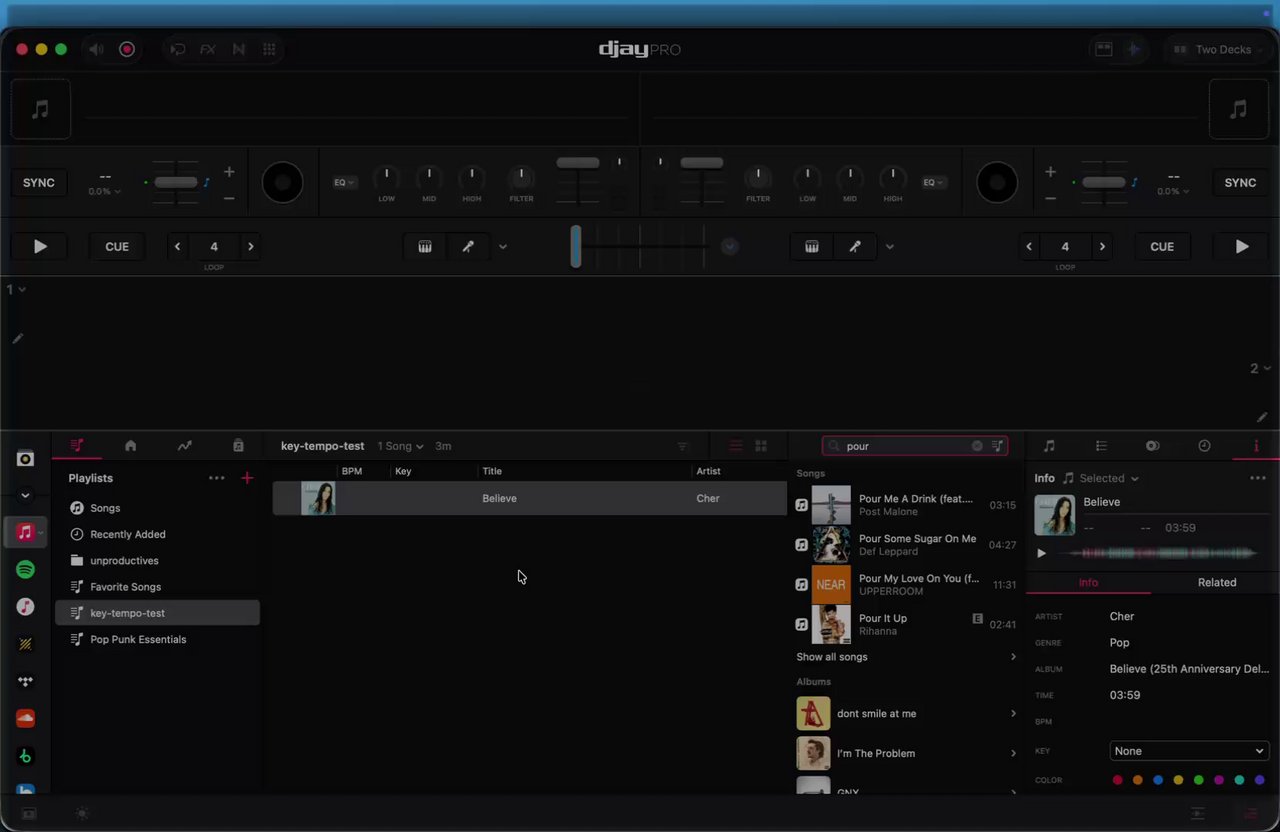Switch the library to list view

point(735,446)
